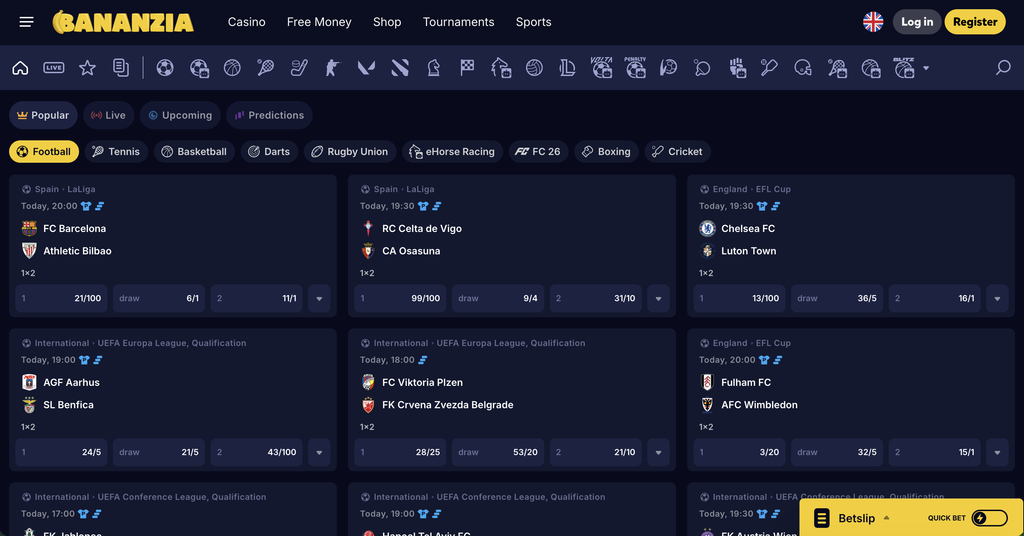
Task: Toggle the Quick Bet switch
Action: tap(989, 518)
